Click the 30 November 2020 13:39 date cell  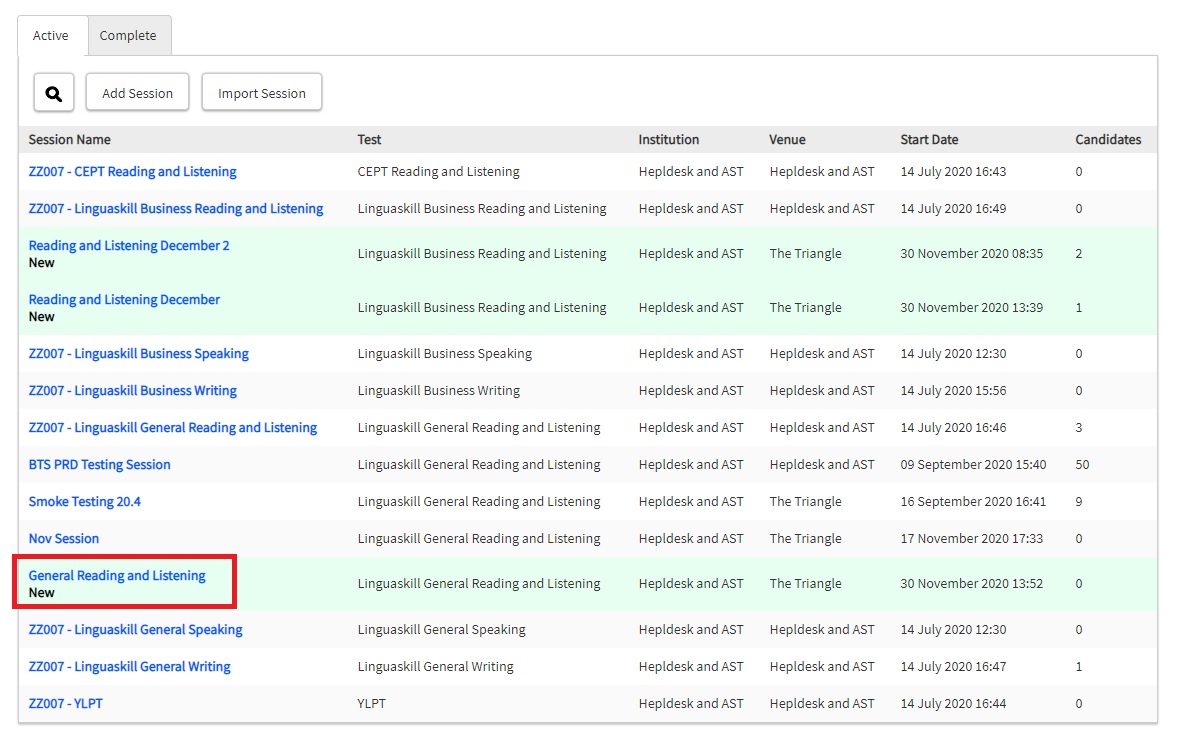click(972, 307)
